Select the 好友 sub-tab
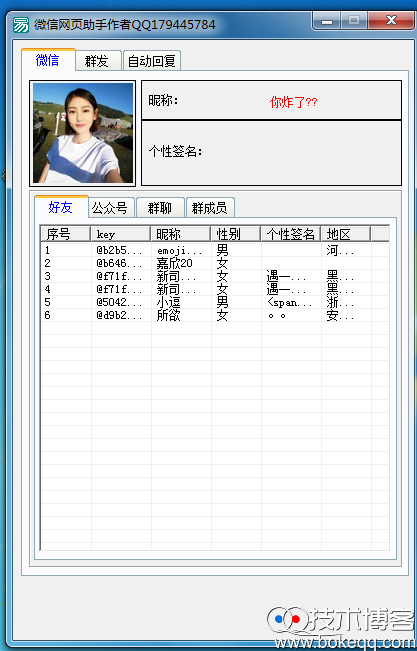 pyautogui.click(x=61, y=207)
